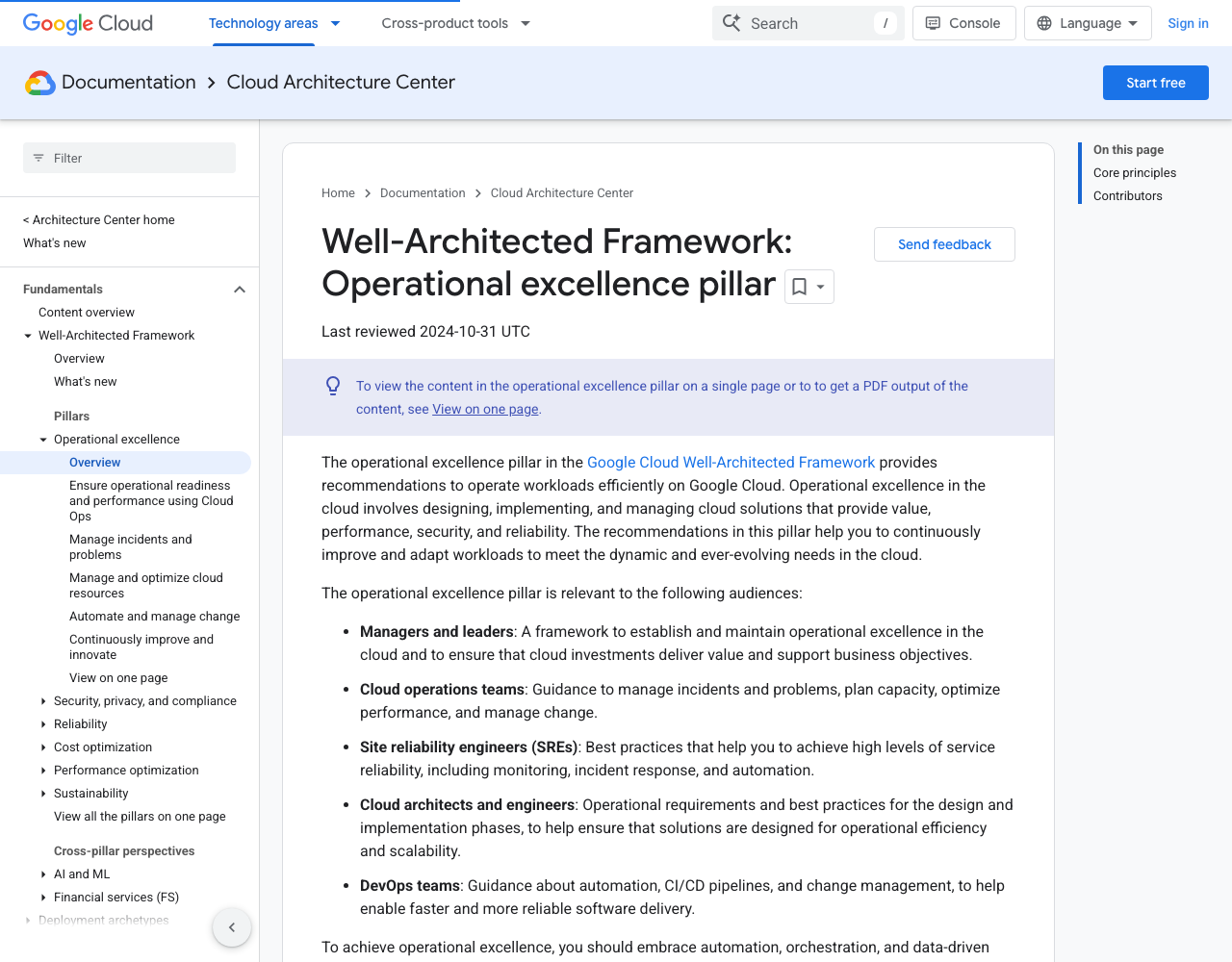Click the Start free button
The width and height of the screenshot is (1232, 962).
click(1156, 83)
